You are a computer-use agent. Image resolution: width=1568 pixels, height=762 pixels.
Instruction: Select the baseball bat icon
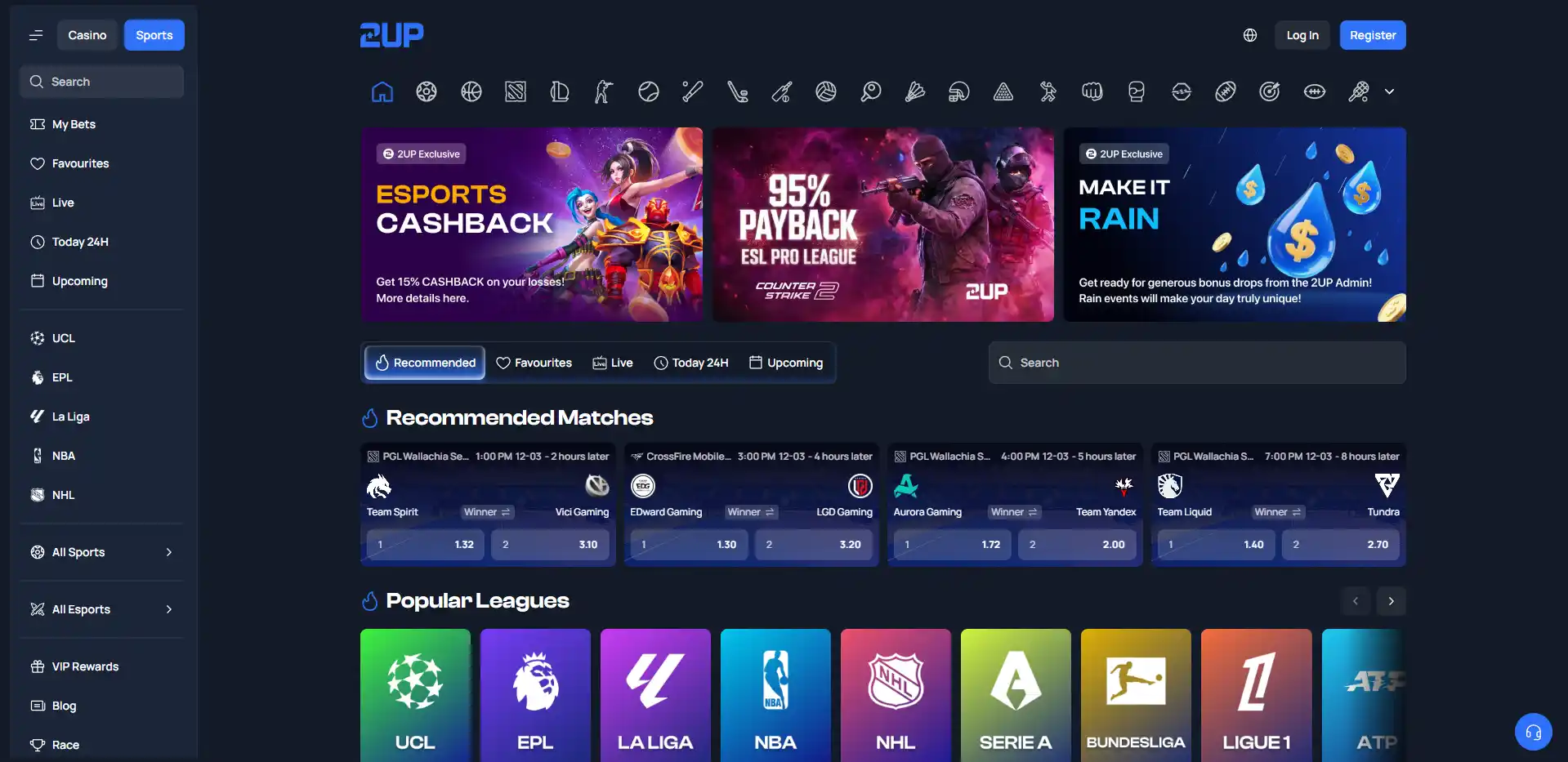(693, 91)
